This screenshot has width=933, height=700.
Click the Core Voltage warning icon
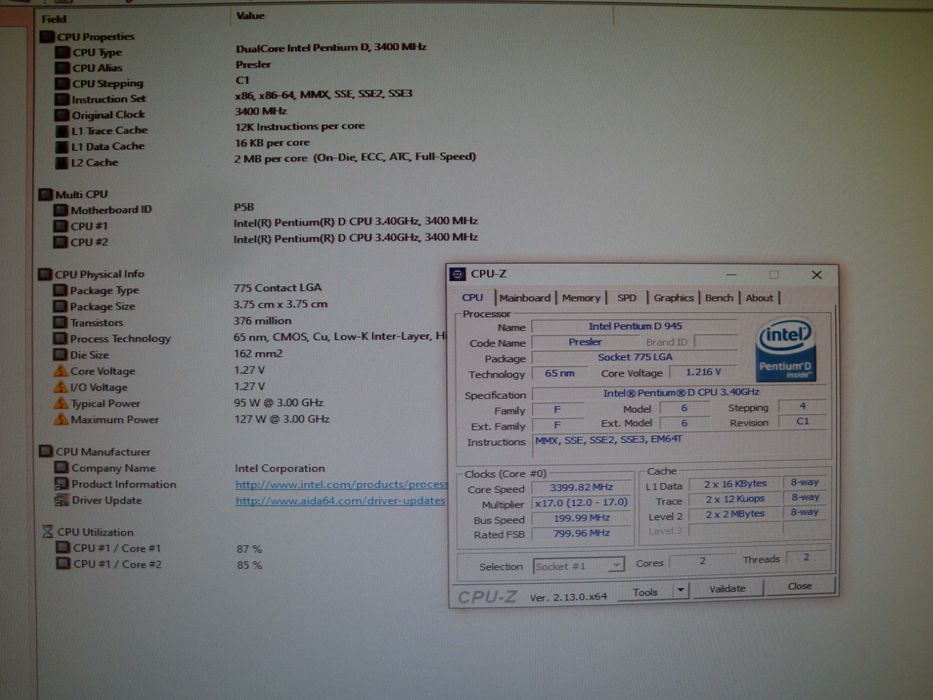[x=60, y=371]
